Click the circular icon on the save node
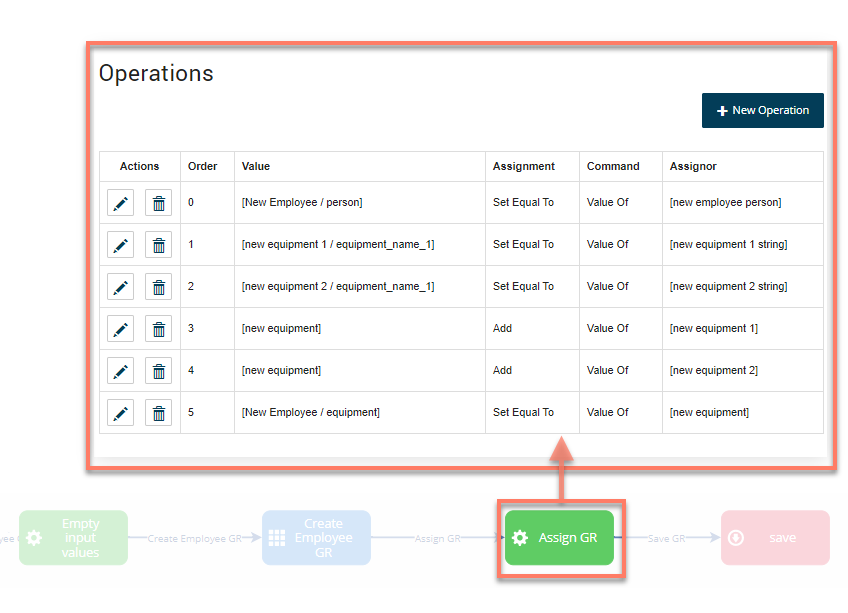Image resolution: width=848 pixels, height=613 pixels. (737, 537)
